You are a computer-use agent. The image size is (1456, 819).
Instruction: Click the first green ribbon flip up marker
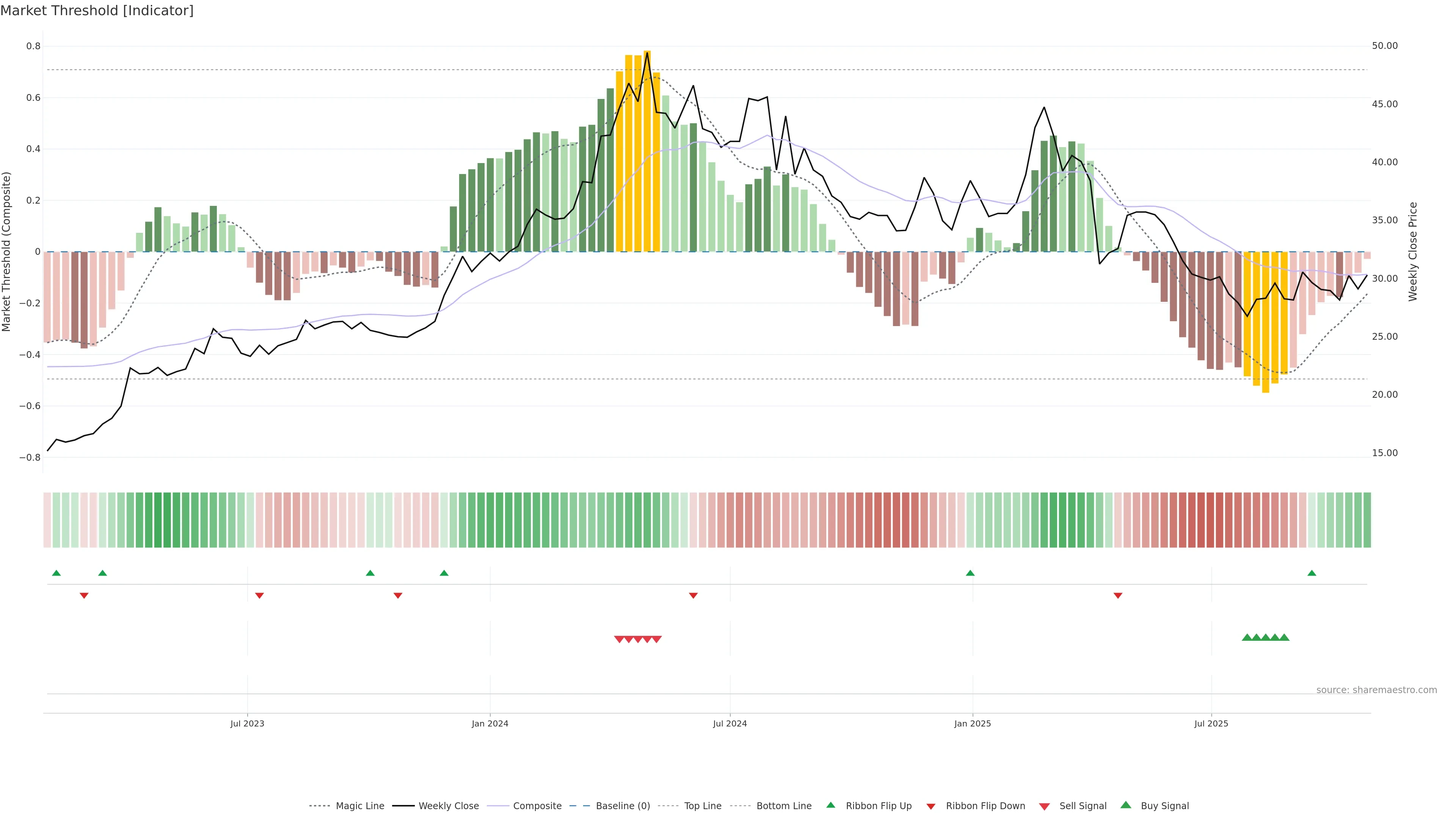pos(56,573)
